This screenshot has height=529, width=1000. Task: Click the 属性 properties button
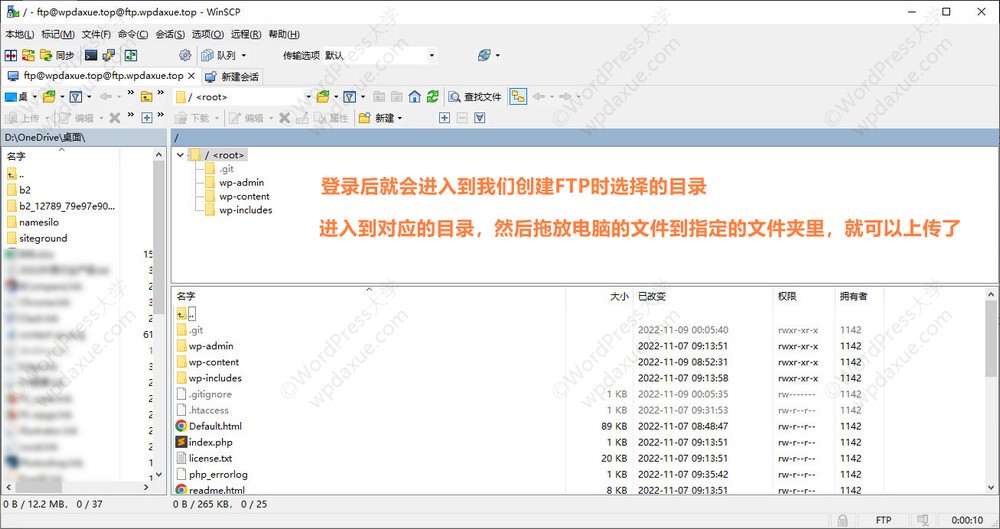point(332,118)
